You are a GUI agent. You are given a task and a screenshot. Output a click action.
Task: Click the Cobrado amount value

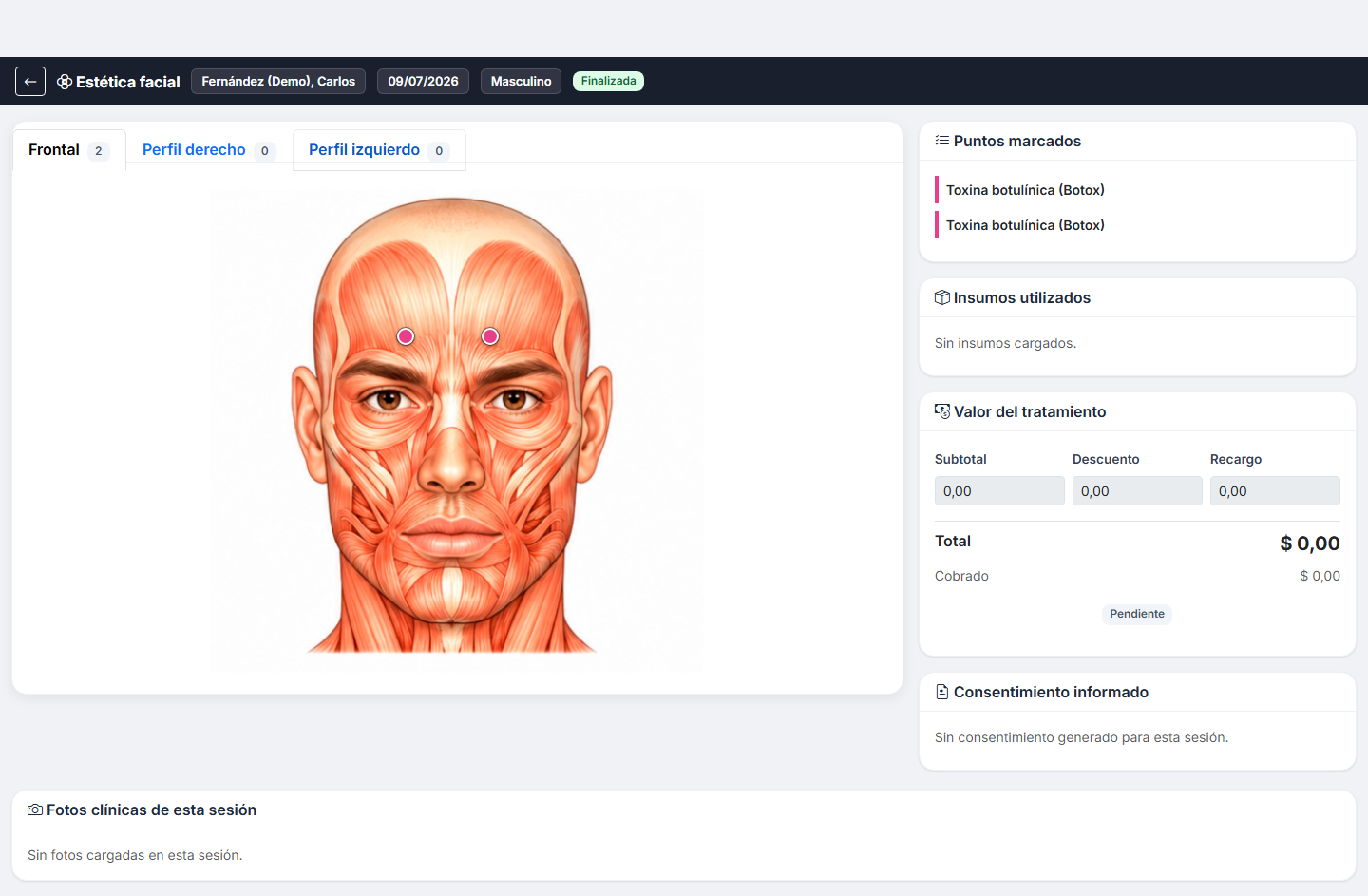coord(1320,576)
